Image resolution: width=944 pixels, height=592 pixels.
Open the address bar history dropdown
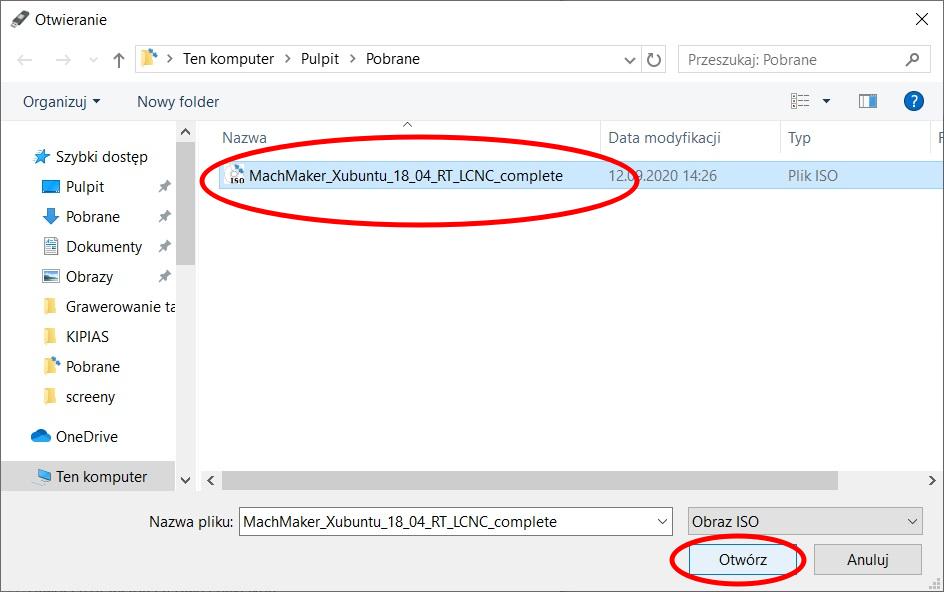[x=628, y=60]
